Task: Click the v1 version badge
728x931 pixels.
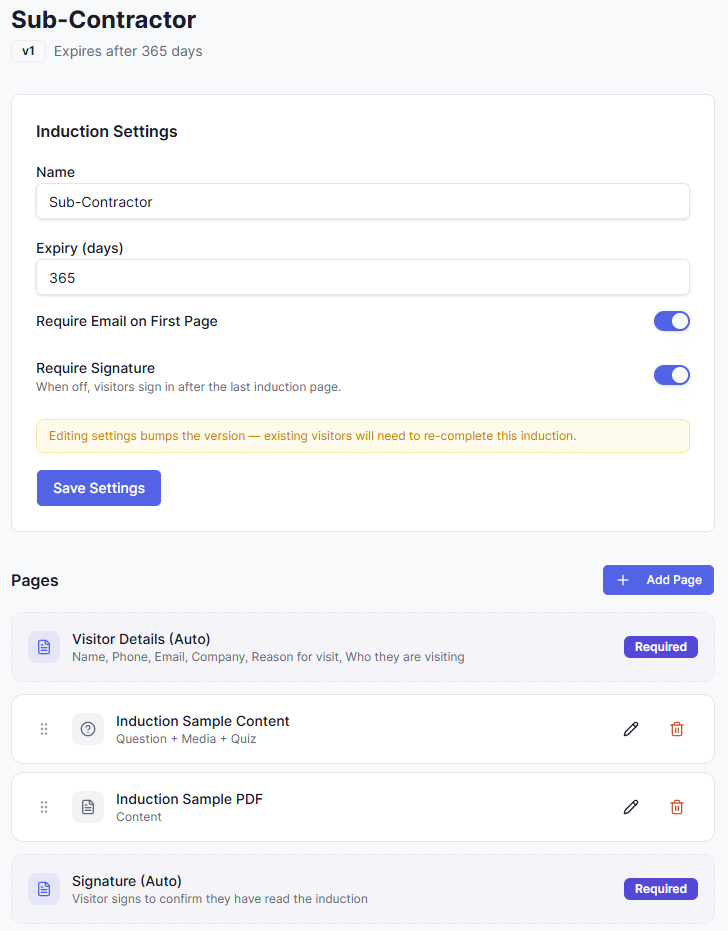Action: point(29,51)
